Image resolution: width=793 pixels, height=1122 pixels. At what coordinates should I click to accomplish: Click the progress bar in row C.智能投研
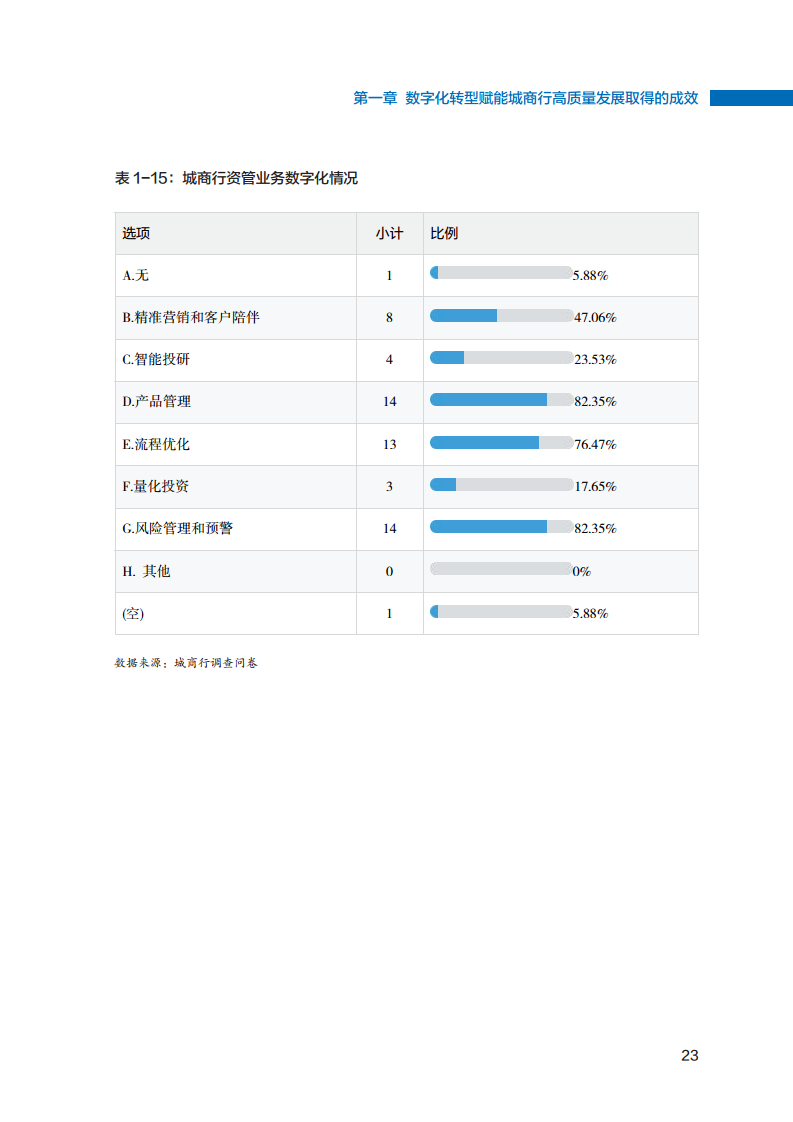point(501,358)
